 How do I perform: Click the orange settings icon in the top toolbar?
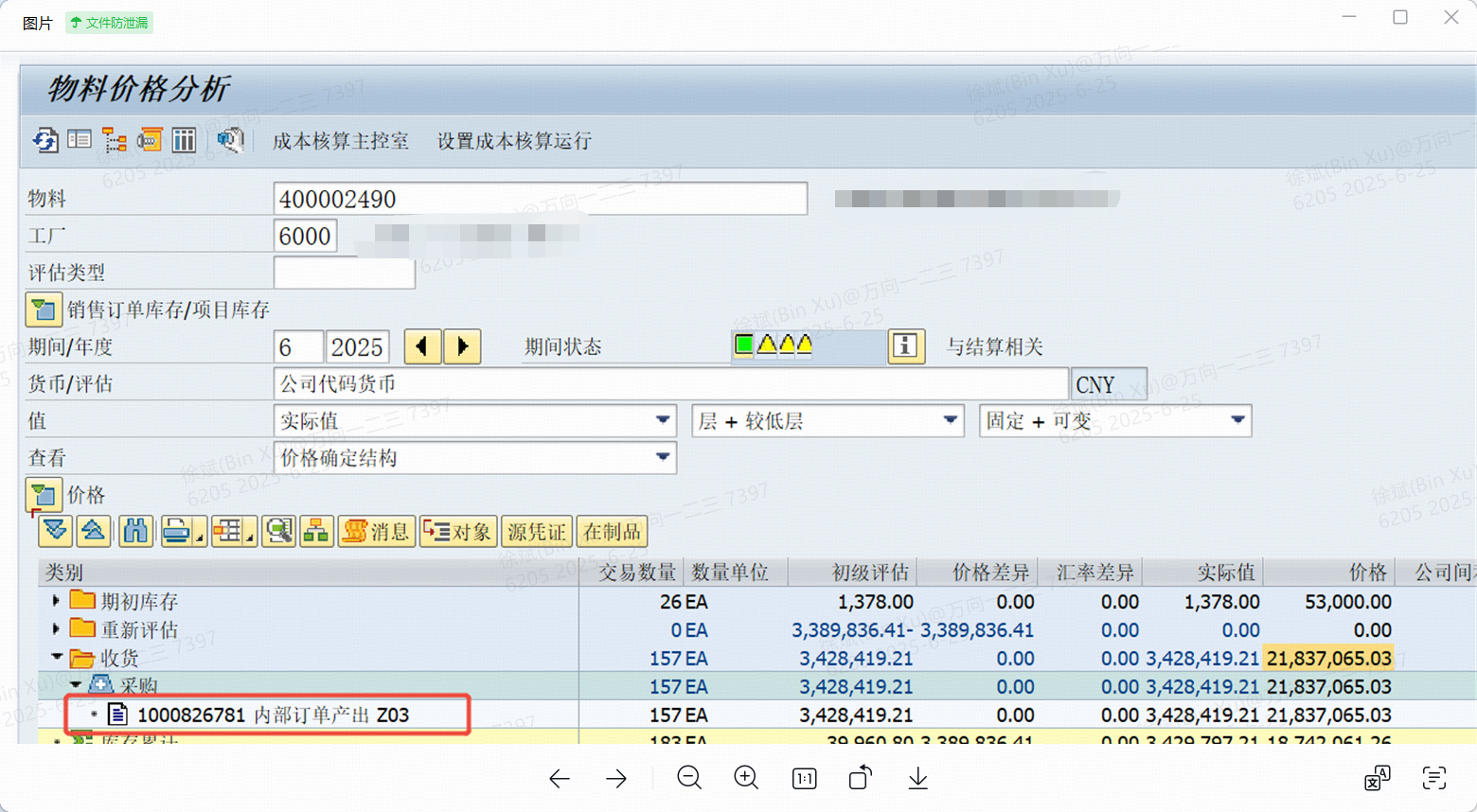(x=150, y=141)
